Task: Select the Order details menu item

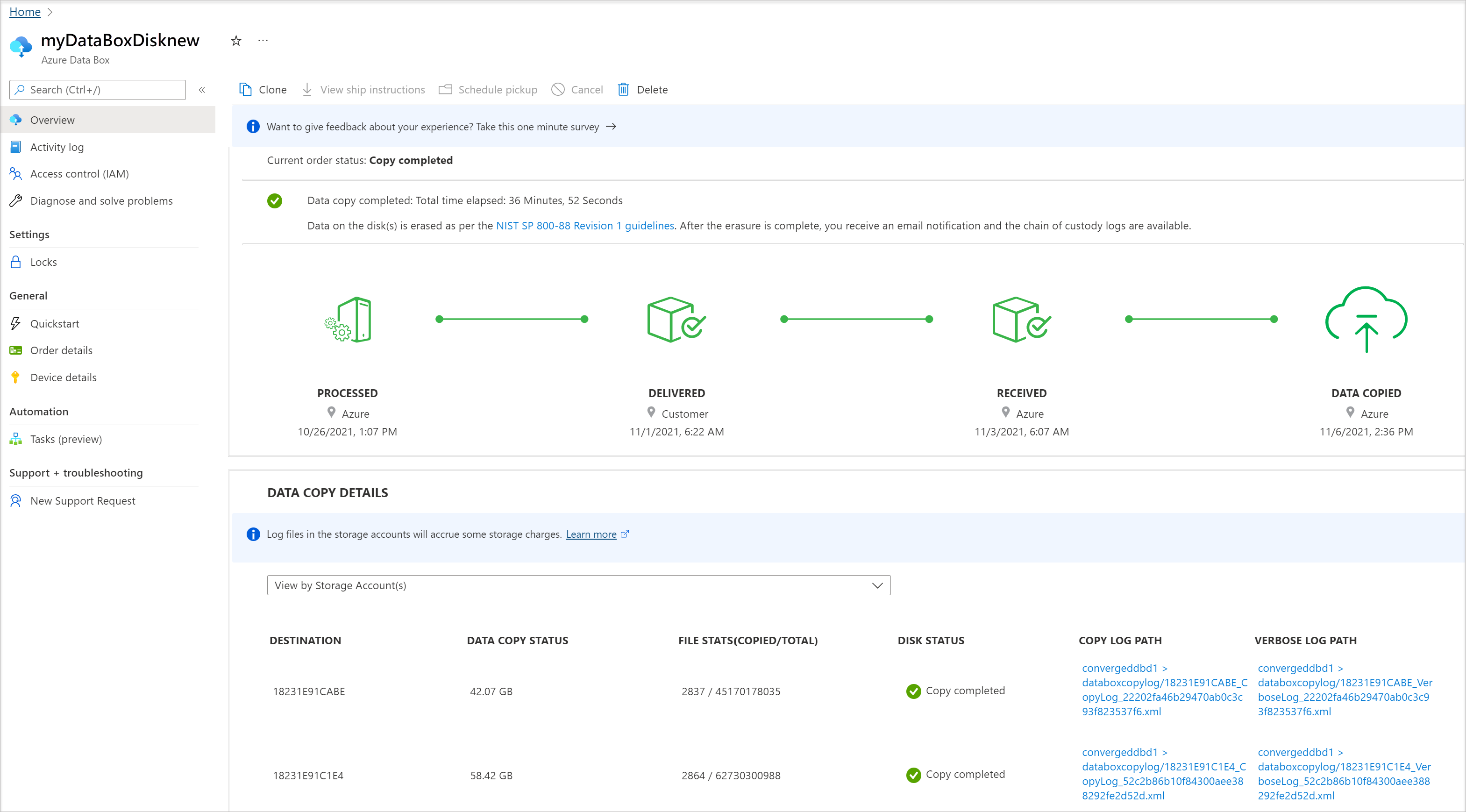Action: tap(61, 349)
